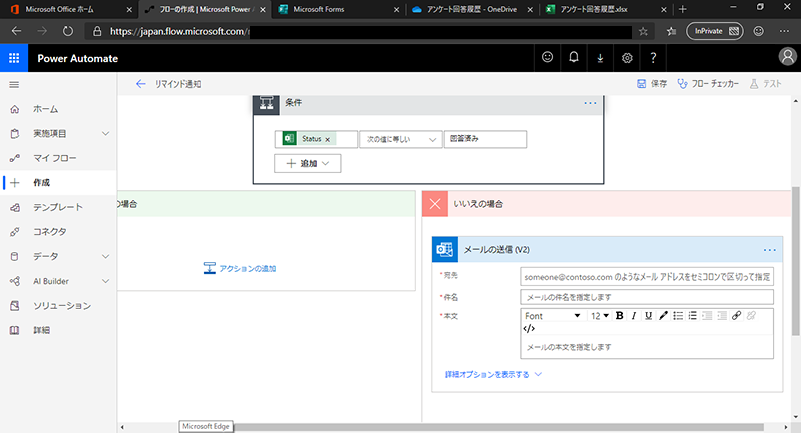Insert a numbered list in body

point(692,316)
